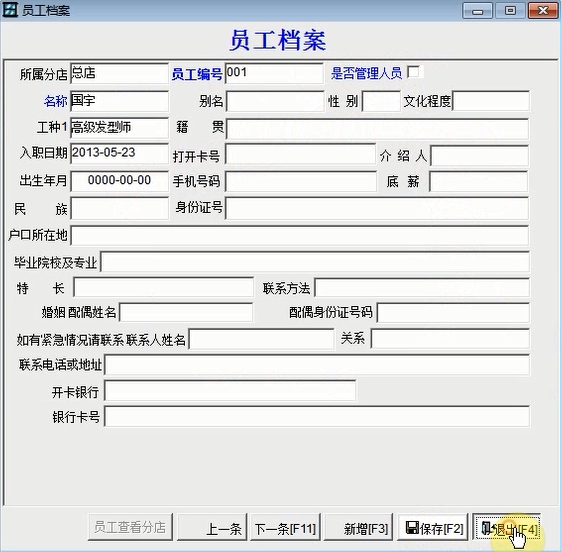This screenshot has width=561, height=552.
Task: Click the 性别 input box
Action: pyautogui.click(x=381, y=101)
